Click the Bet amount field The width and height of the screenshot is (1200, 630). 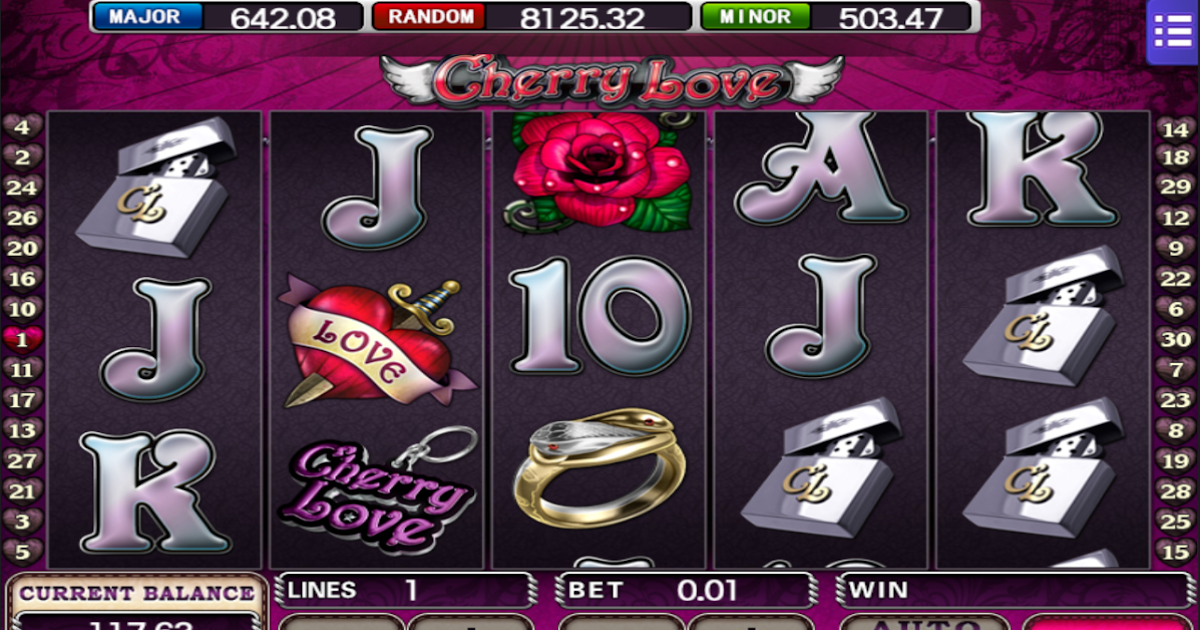(x=686, y=590)
